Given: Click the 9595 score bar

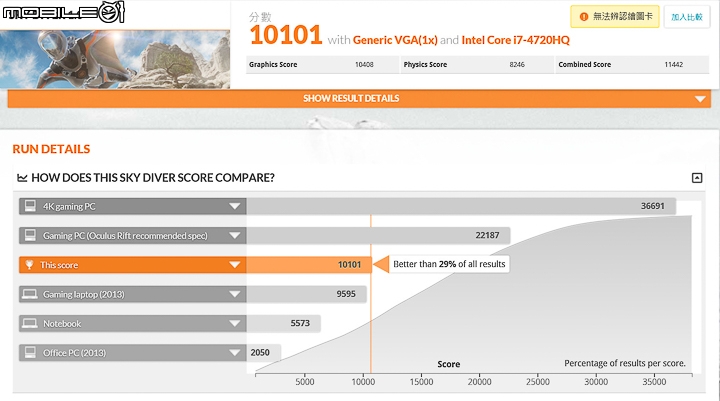Looking at the screenshot, I should [306, 294].
